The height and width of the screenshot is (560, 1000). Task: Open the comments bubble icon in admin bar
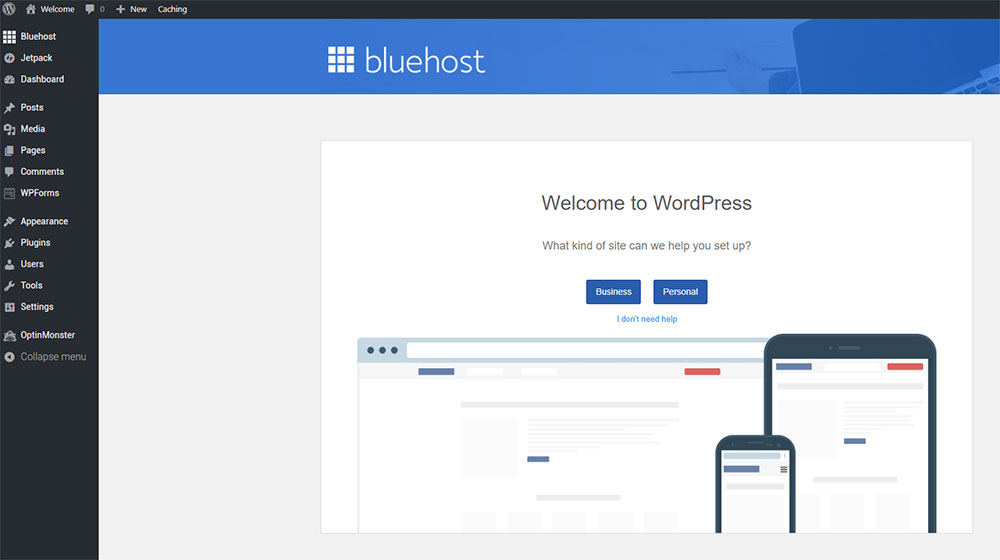[x=90, y=9]
